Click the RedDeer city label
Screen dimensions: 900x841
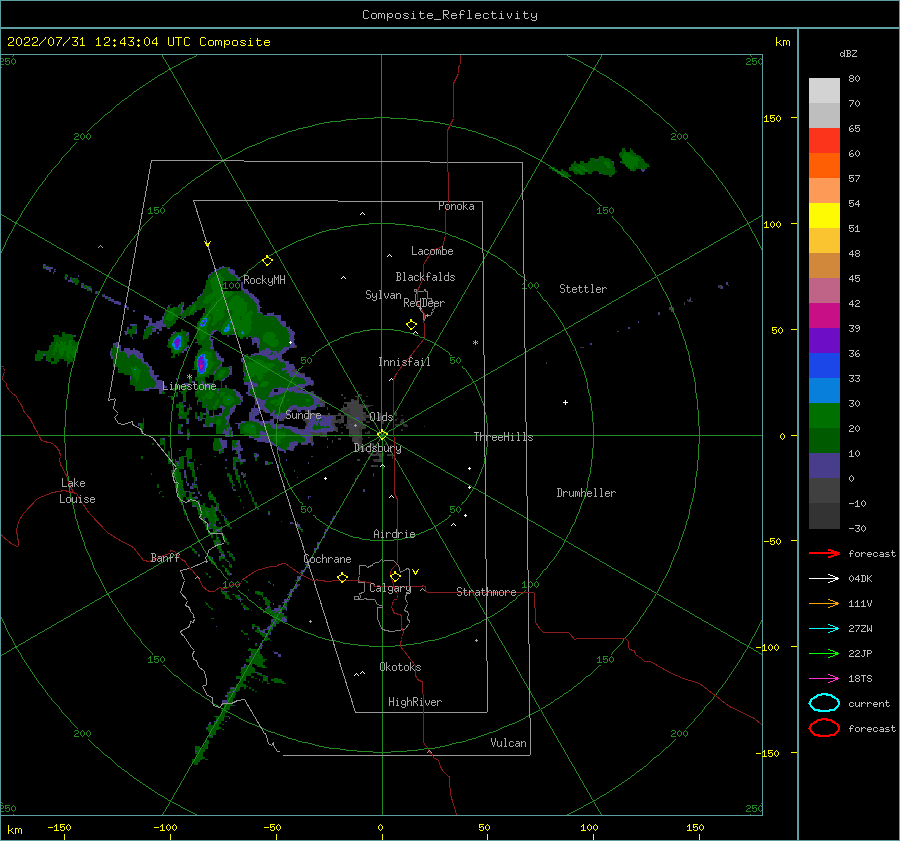424,303
